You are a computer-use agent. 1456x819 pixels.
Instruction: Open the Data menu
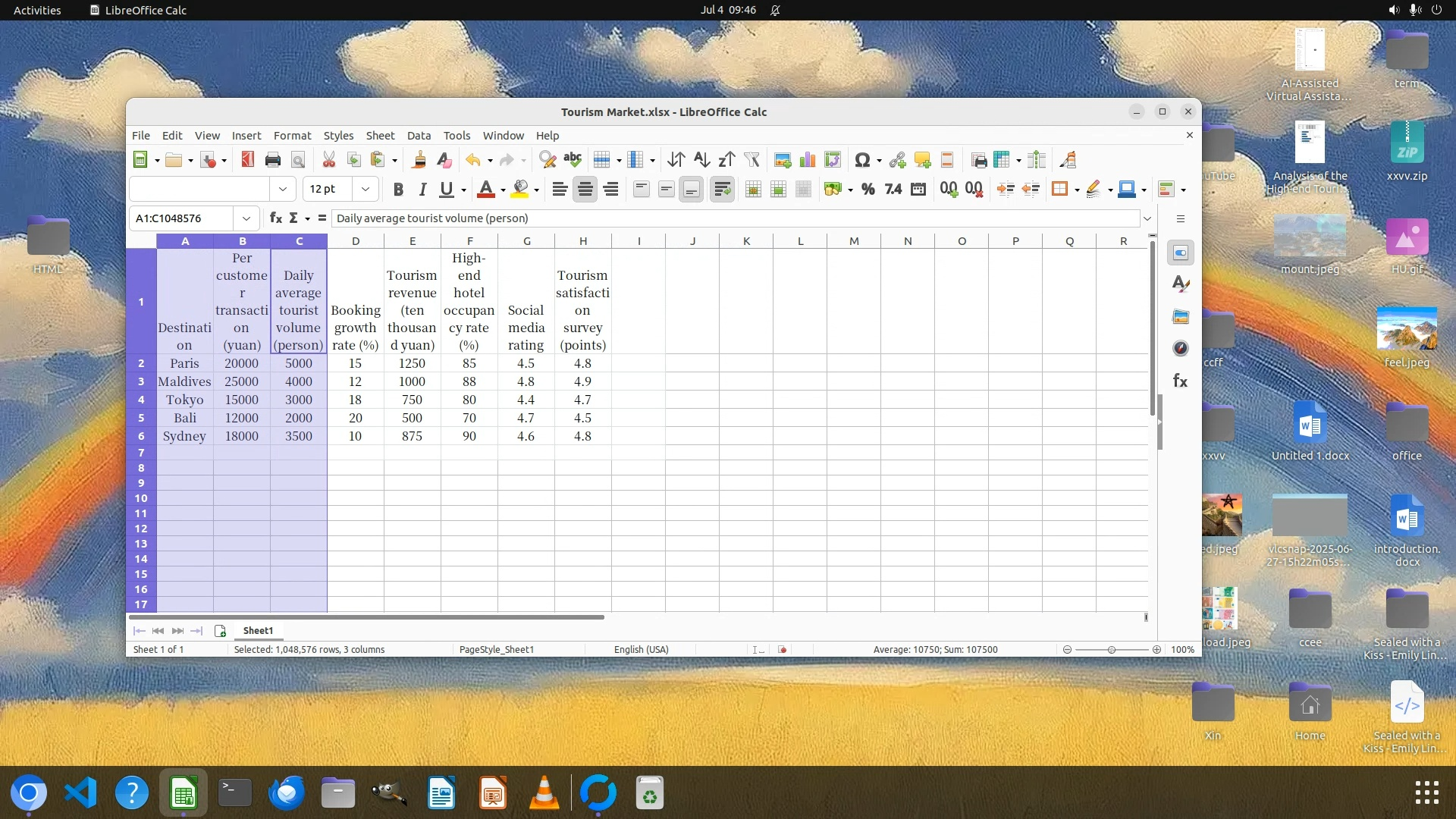point(419,136)
